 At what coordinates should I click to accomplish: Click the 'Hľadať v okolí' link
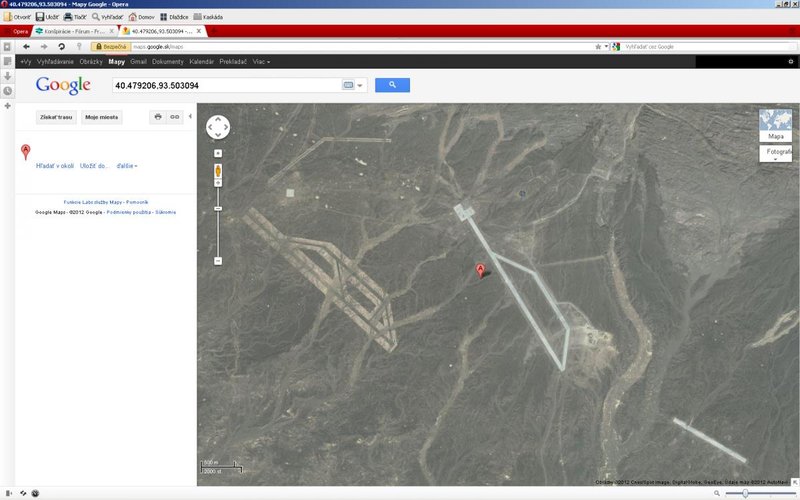coord(55,165)
